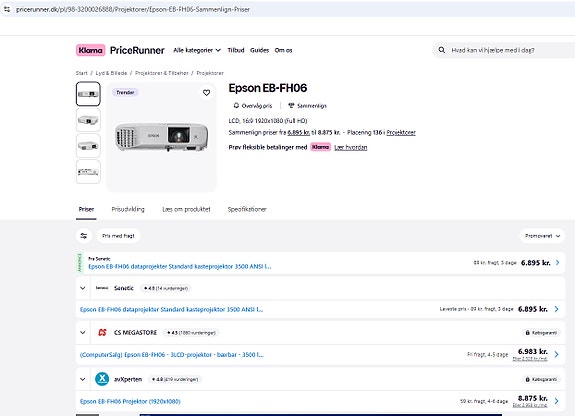The image size is (575, 416).
Task: Click the avXperten store logo
Action: [x=102, y=379]
